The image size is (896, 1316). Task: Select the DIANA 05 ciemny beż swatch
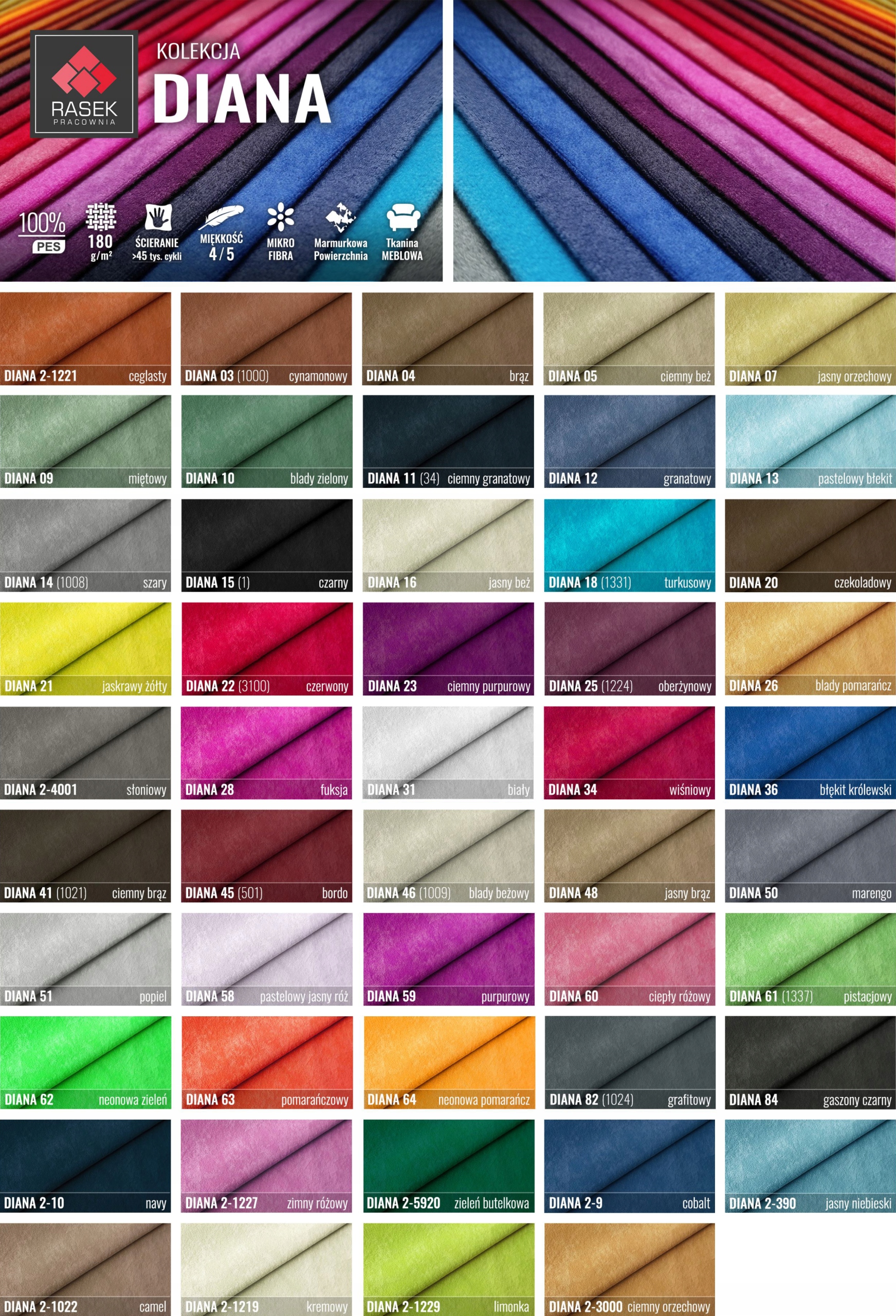point(629,339)
